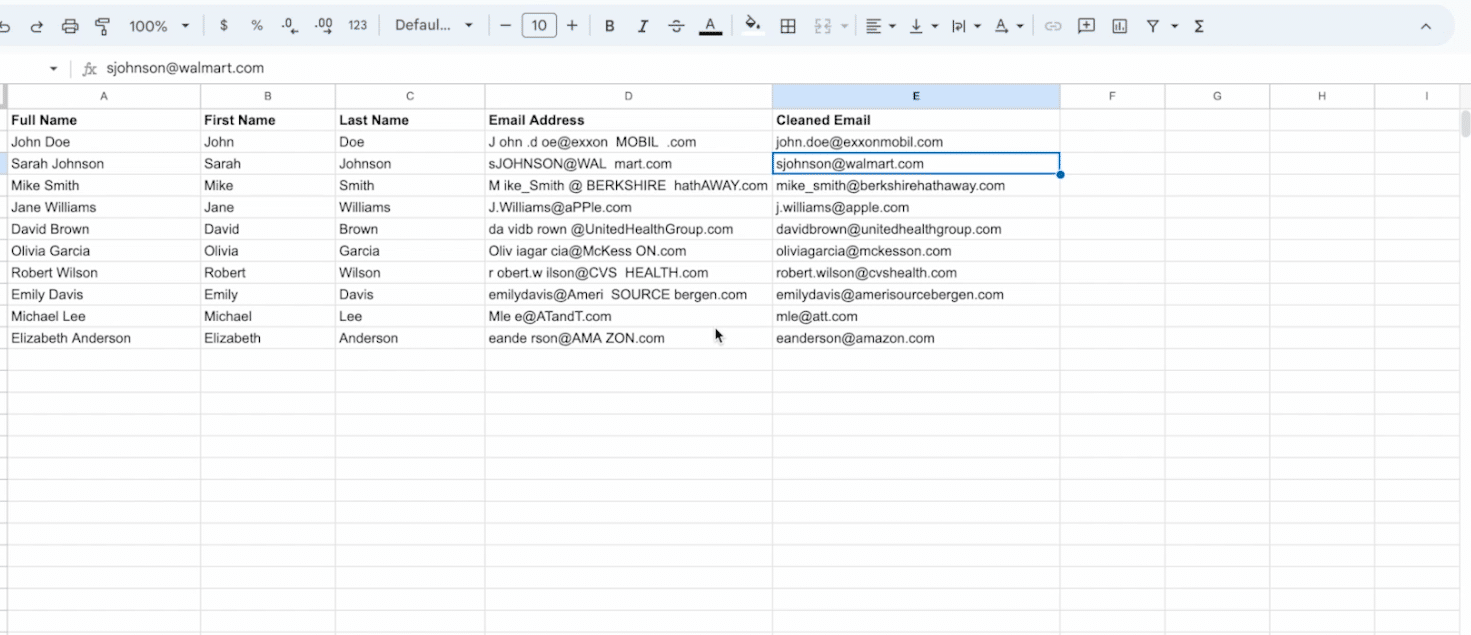Screen dimensions: 1471x635
Task: Open the borders tool
Action: tap(788, 26)
